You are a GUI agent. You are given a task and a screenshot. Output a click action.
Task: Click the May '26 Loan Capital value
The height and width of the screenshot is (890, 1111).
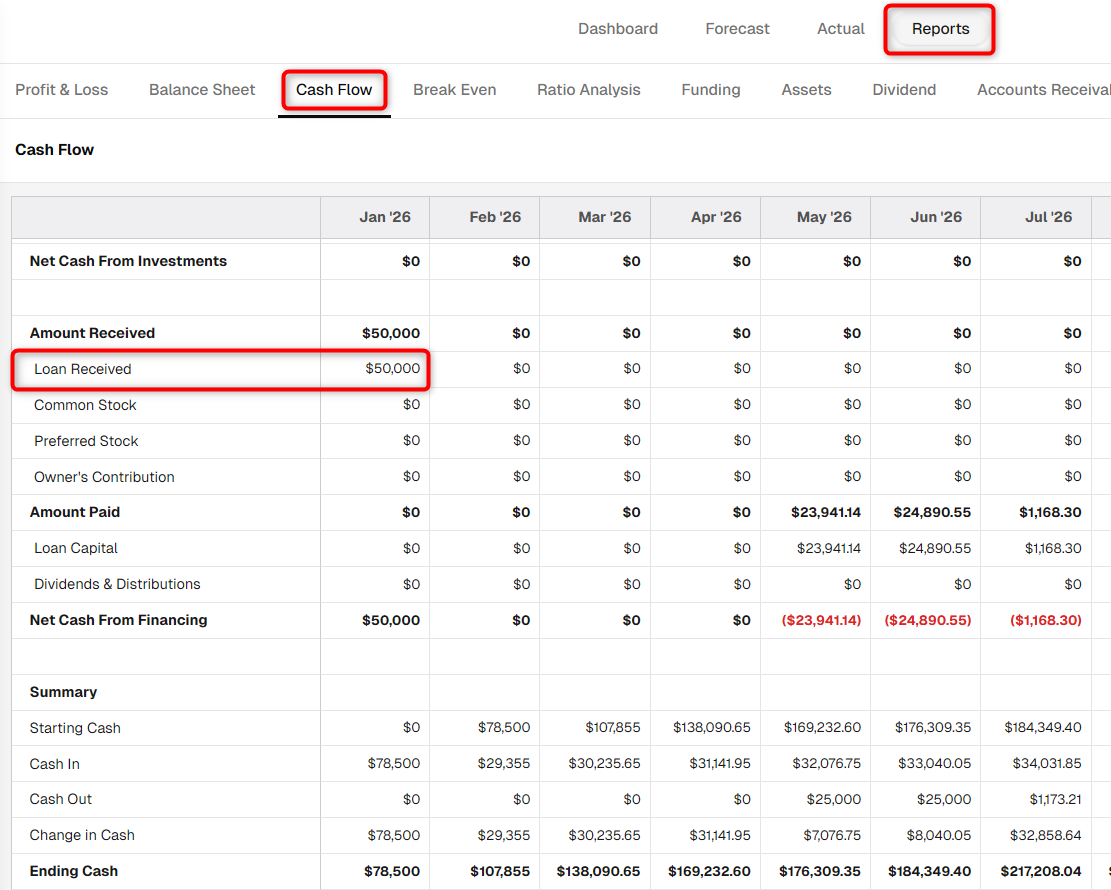(x=828, y=548)
